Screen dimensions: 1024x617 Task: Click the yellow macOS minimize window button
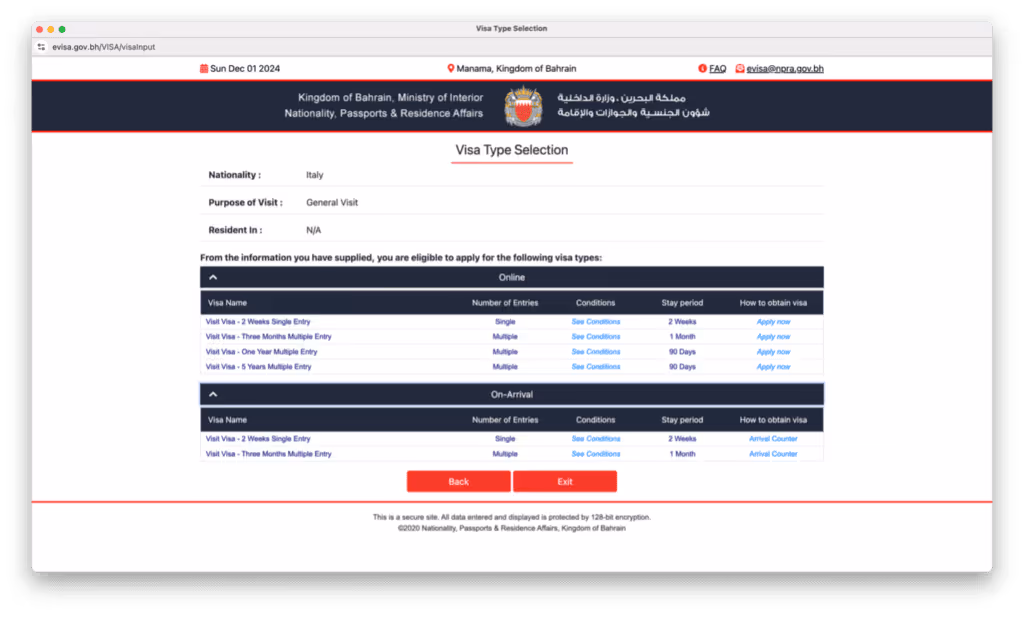click(x=51, y=29)
